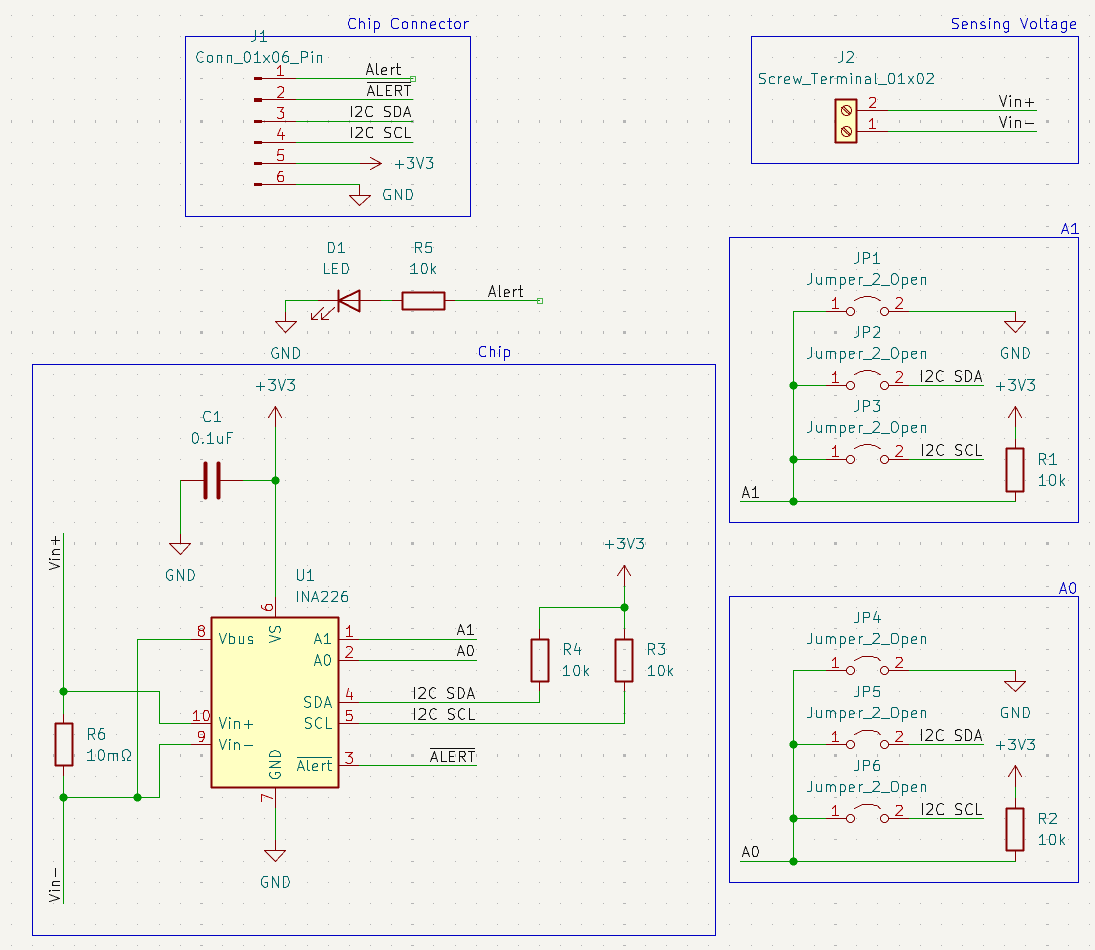Image resolution: width=1095 pixels, height=950 pixels.
Task: Click the "Sensing Voltage" title text
Action: point(1013,24)
